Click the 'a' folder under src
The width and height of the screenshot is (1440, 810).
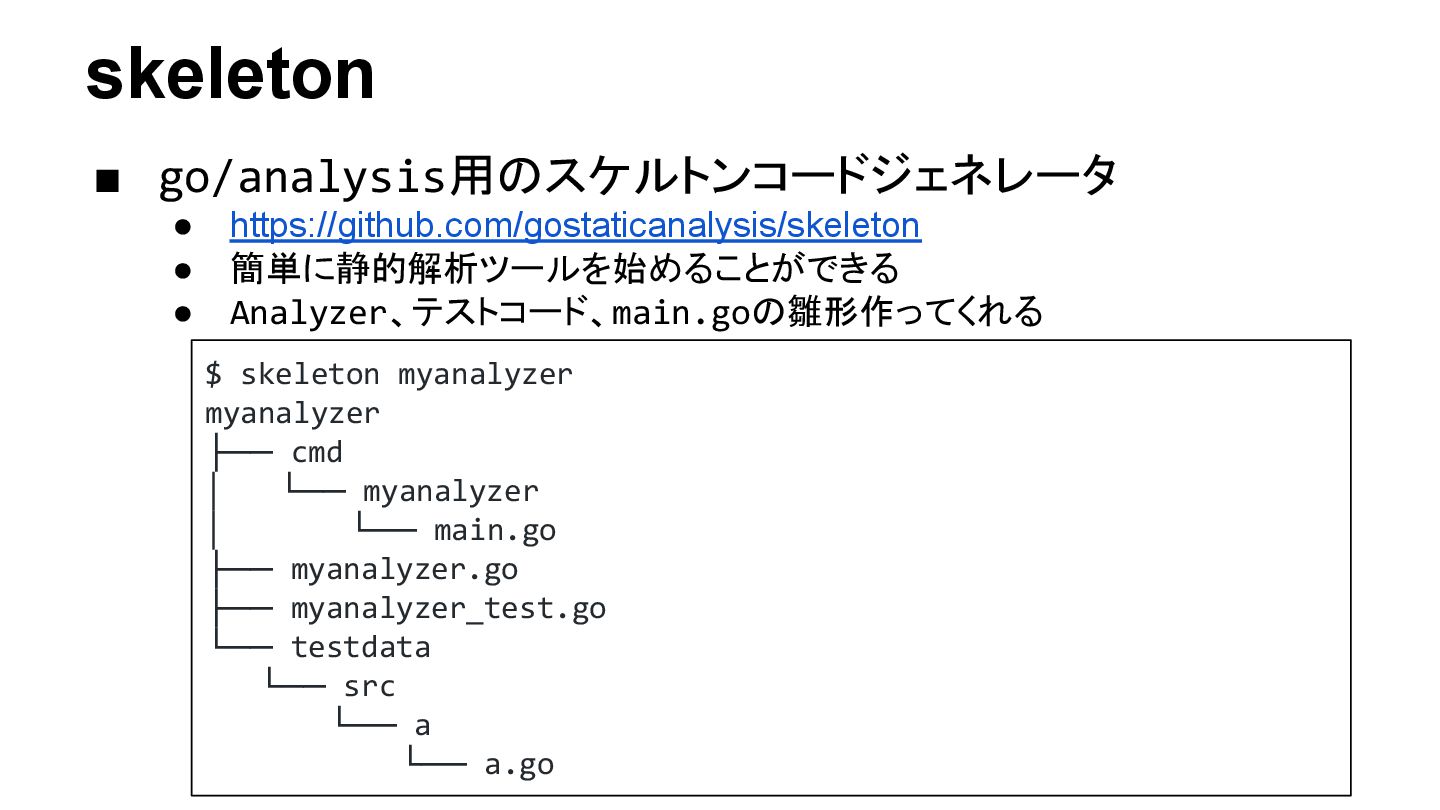(x=422, y=726)
